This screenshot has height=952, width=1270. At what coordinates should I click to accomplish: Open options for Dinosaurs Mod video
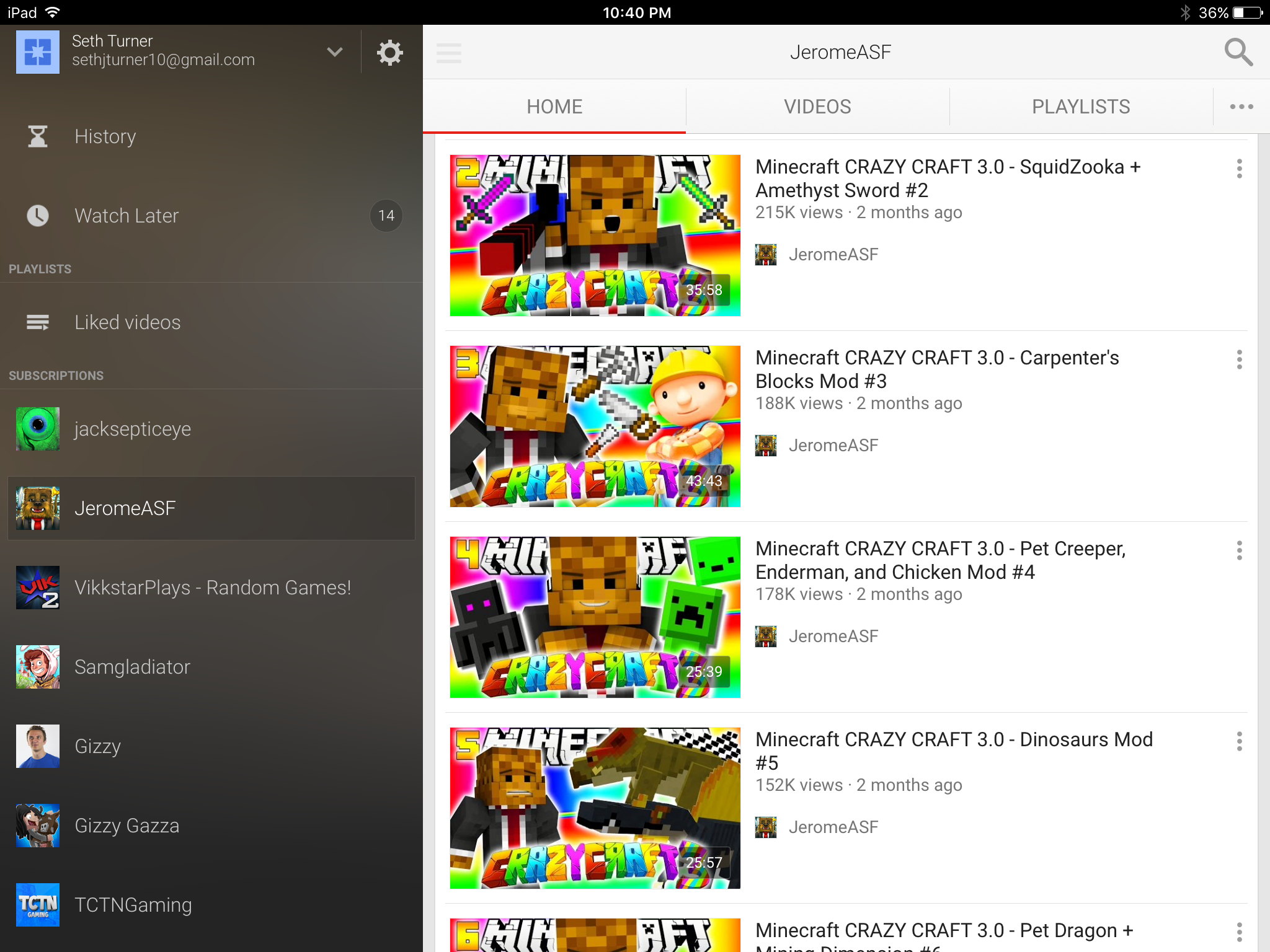point(1239,741)
